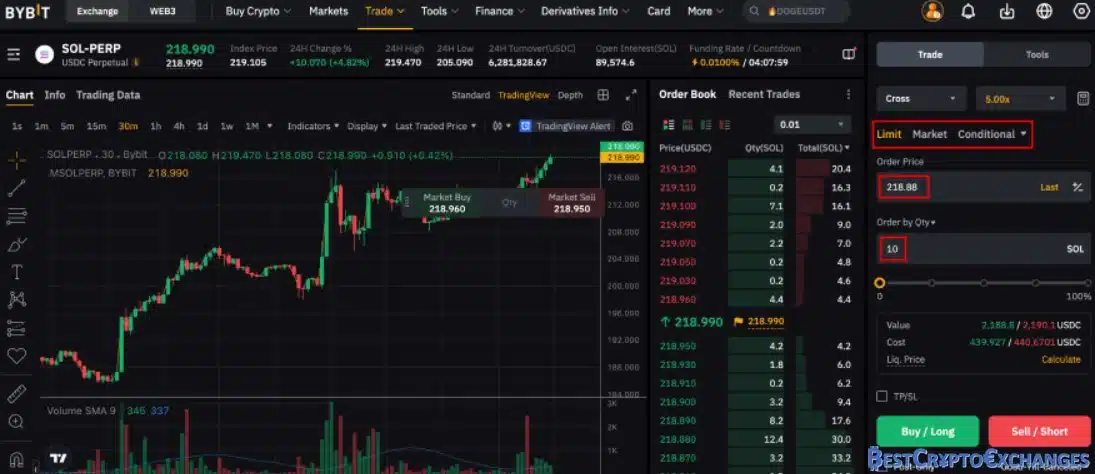Set chart interval to 1m

(x=41, y=126)
